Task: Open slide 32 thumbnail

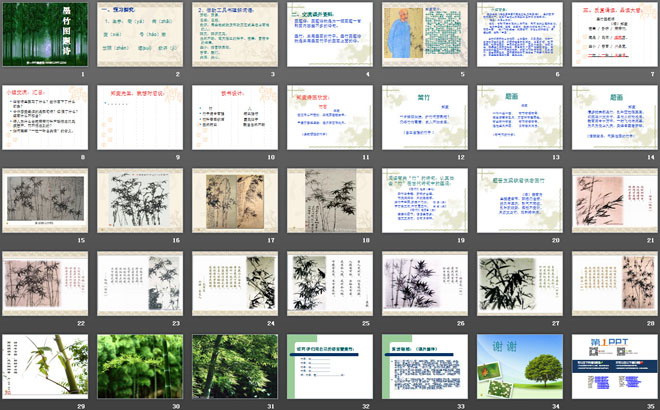Action: 330,367
